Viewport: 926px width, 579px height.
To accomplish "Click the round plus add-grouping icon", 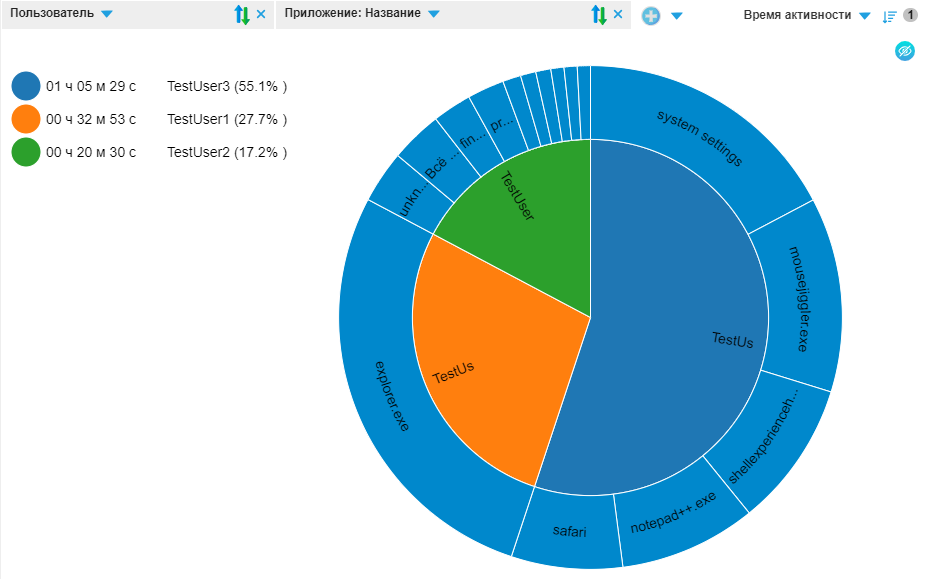I will 651,15.
